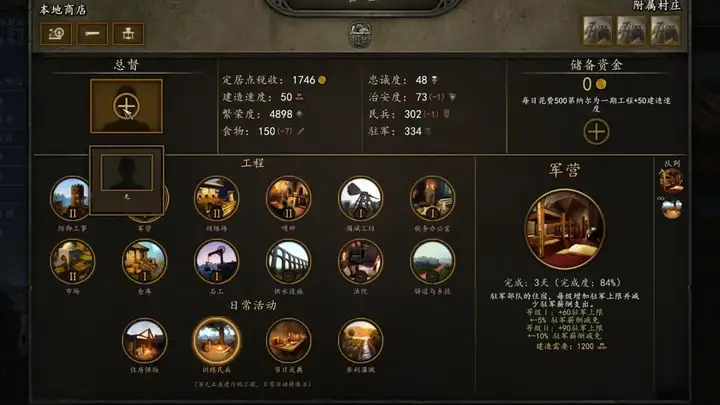Activate 节日庆典 festival daily activity

[x=288, y=340]
